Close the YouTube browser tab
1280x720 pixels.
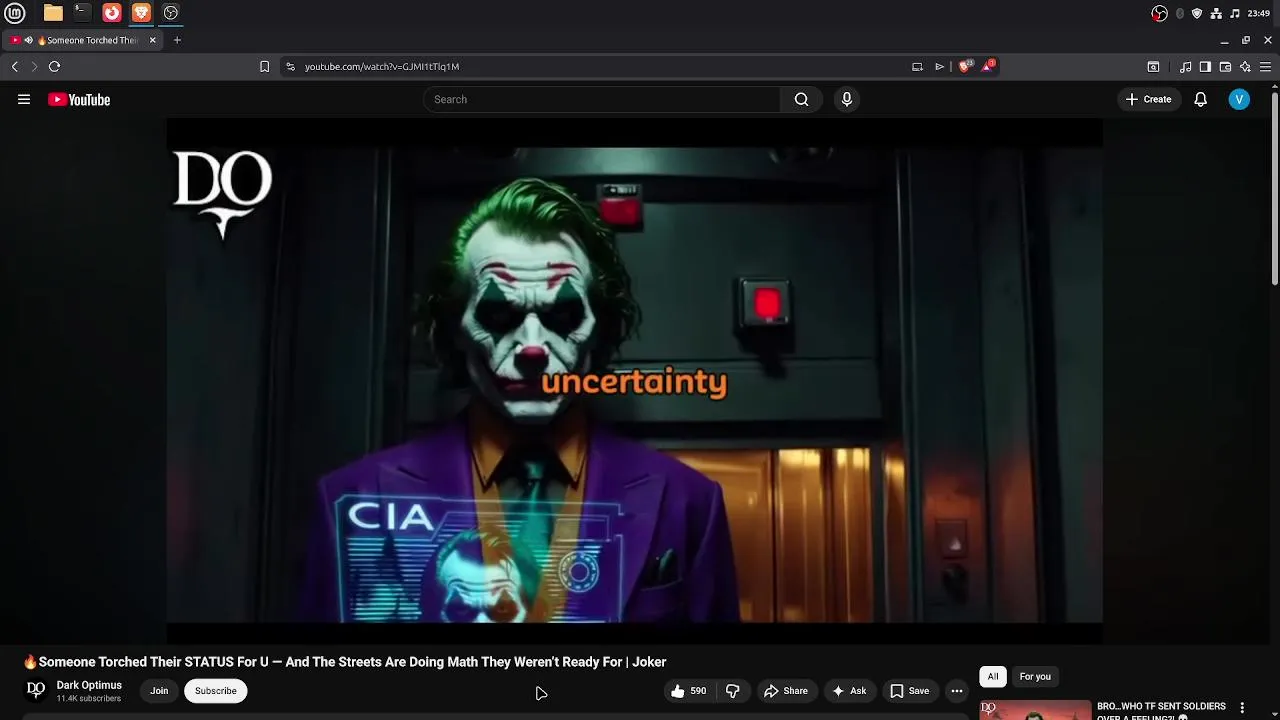[x=152, y=40]
